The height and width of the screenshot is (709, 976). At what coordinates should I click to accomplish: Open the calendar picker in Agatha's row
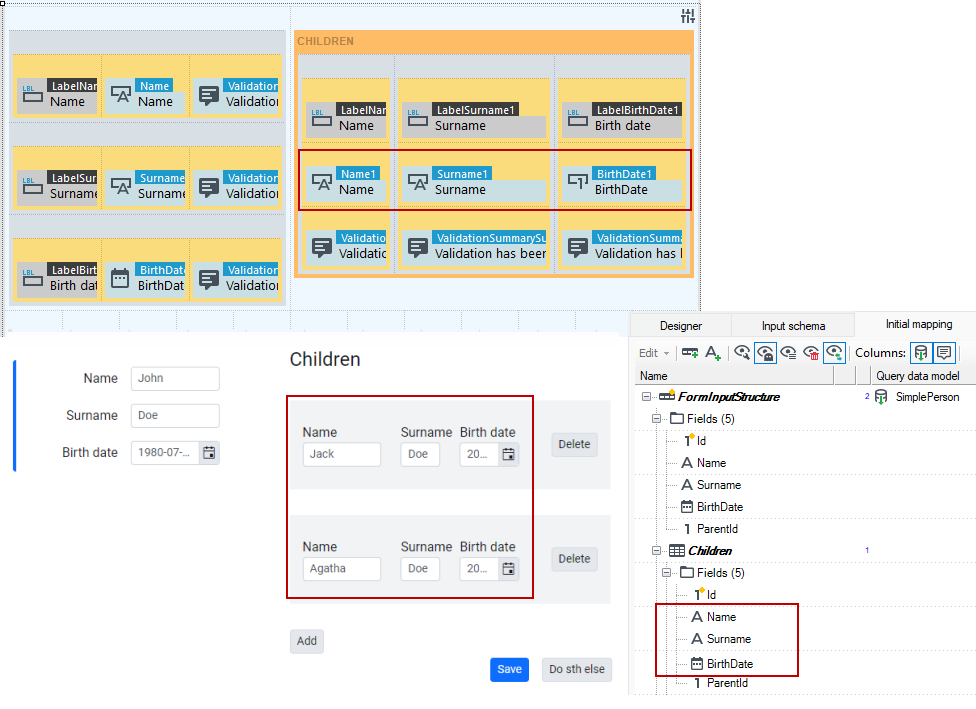point(509,568)
